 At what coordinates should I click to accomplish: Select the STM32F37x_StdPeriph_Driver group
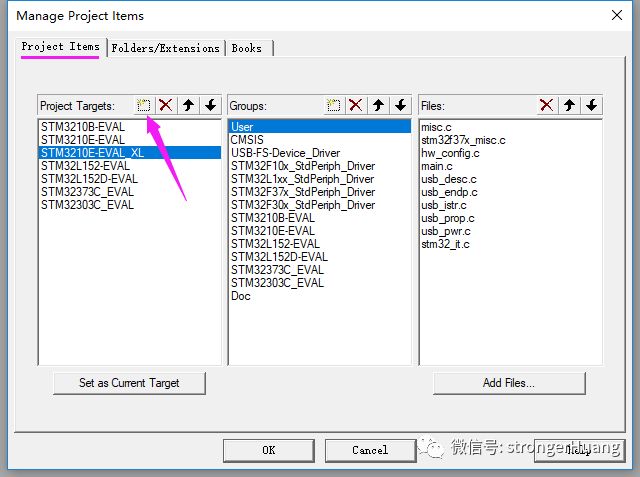point(320,192)
